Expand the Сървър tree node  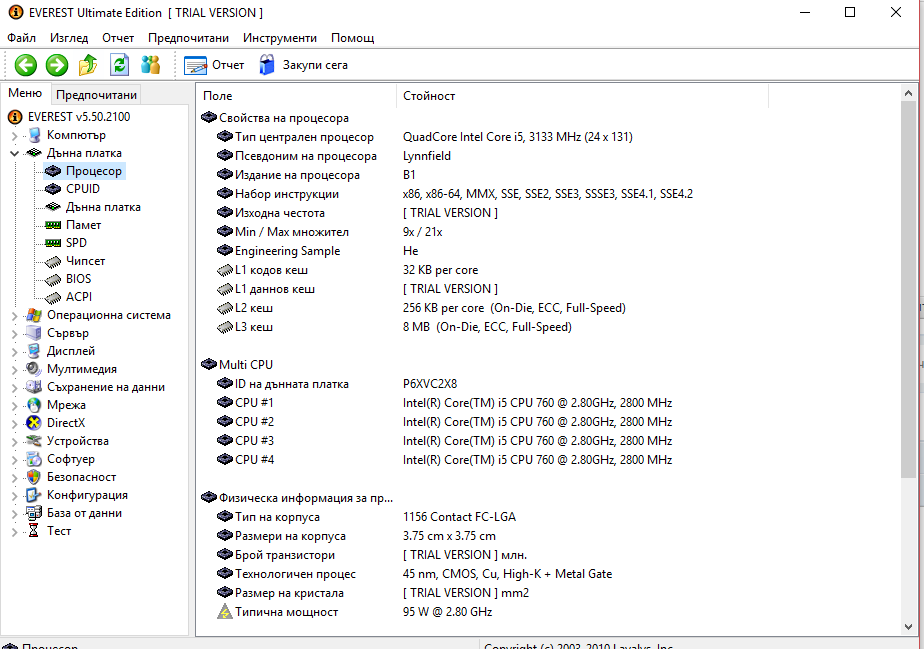(14, 334)
